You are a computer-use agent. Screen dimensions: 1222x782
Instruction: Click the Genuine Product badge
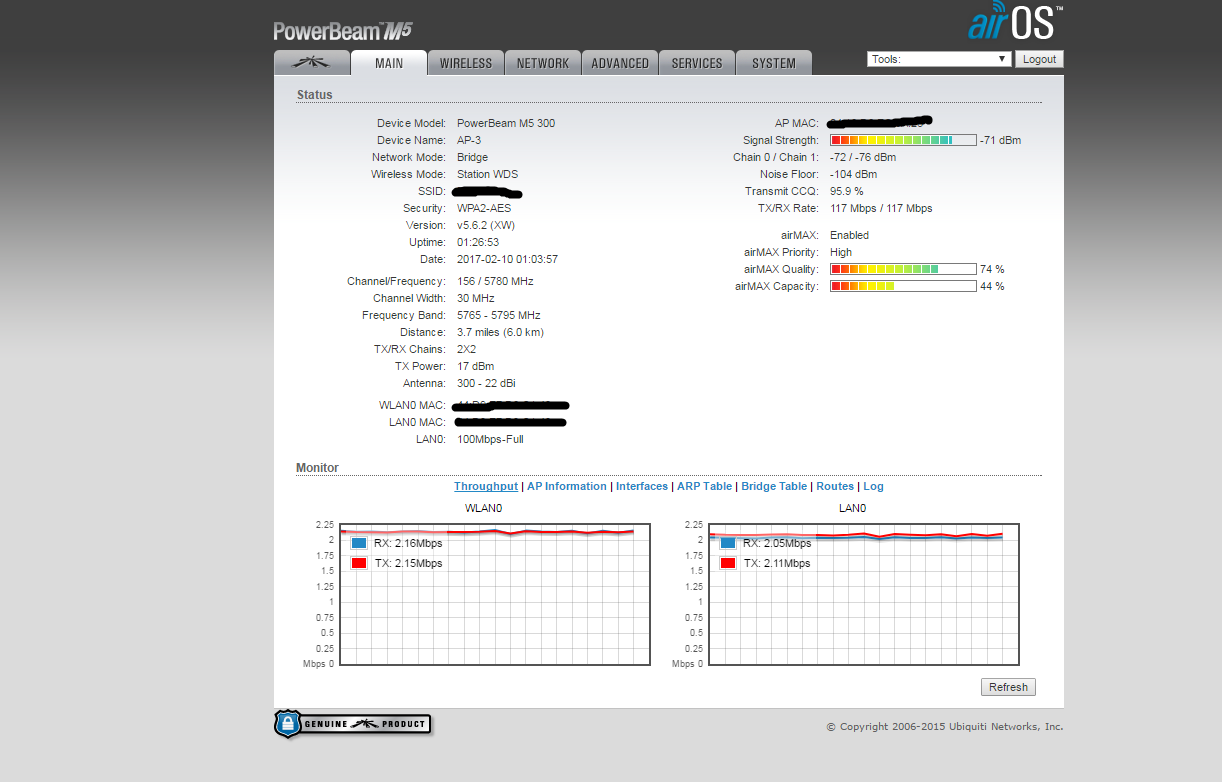tap(352, 724)
